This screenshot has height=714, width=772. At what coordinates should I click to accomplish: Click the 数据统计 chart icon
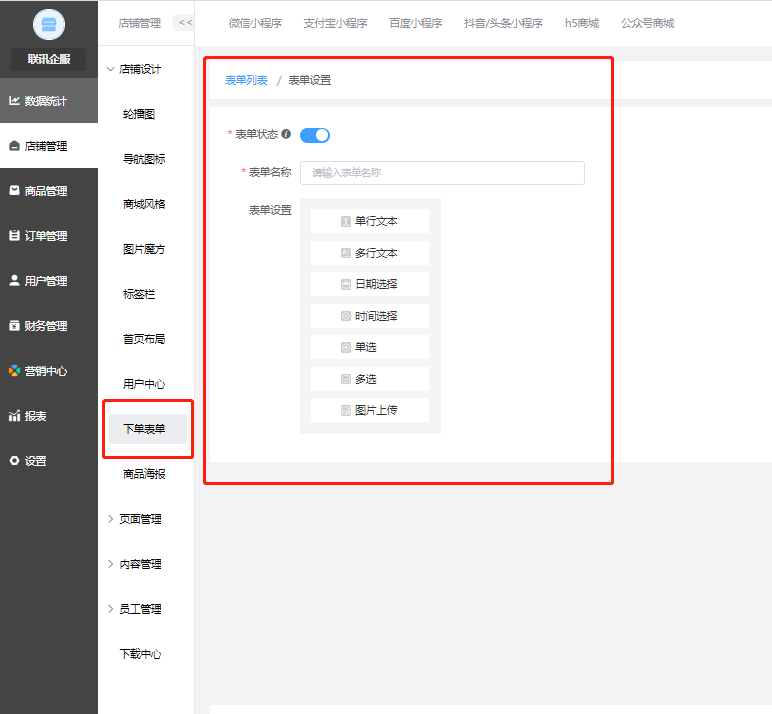tap(14, 100)
